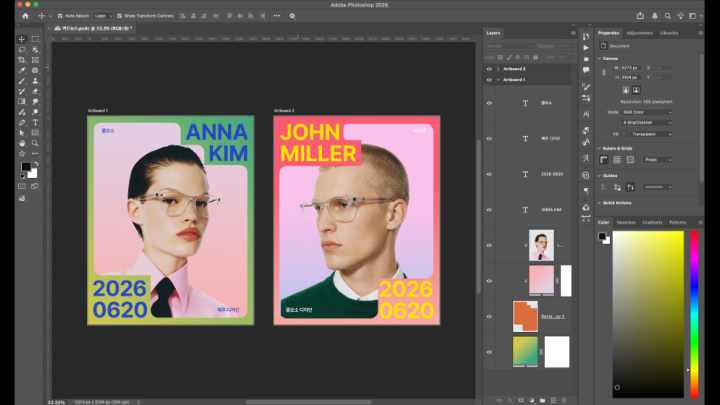Screen dimensions: 720x405
Task: Select the Lasso tool
Action: tap(22, 49)
